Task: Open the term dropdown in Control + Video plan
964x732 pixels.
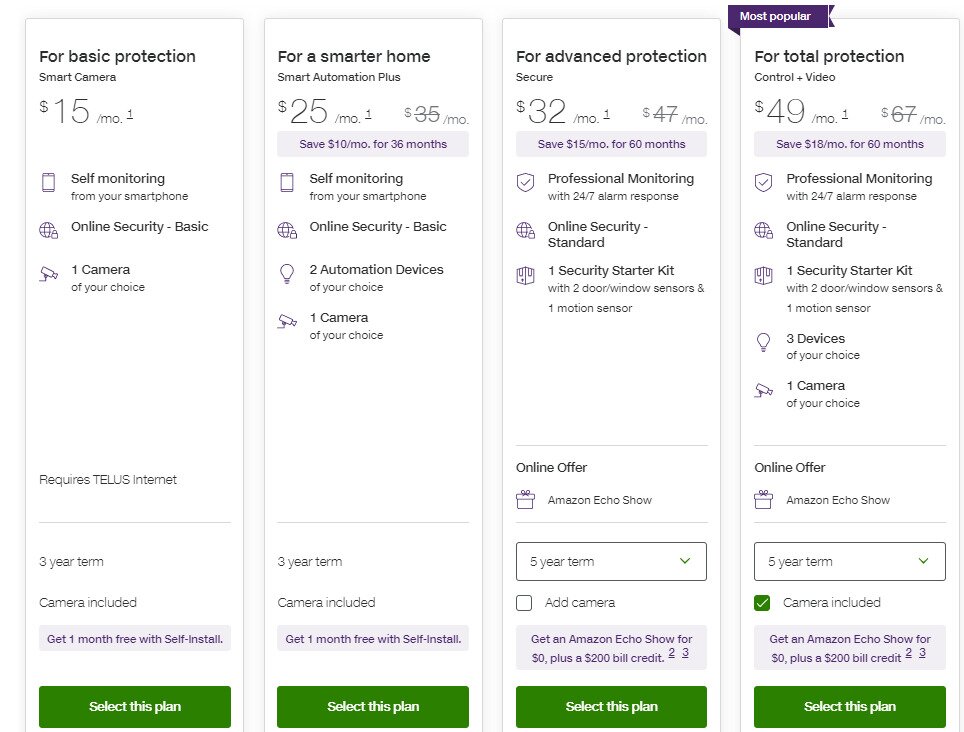Action: pos(849,562)
